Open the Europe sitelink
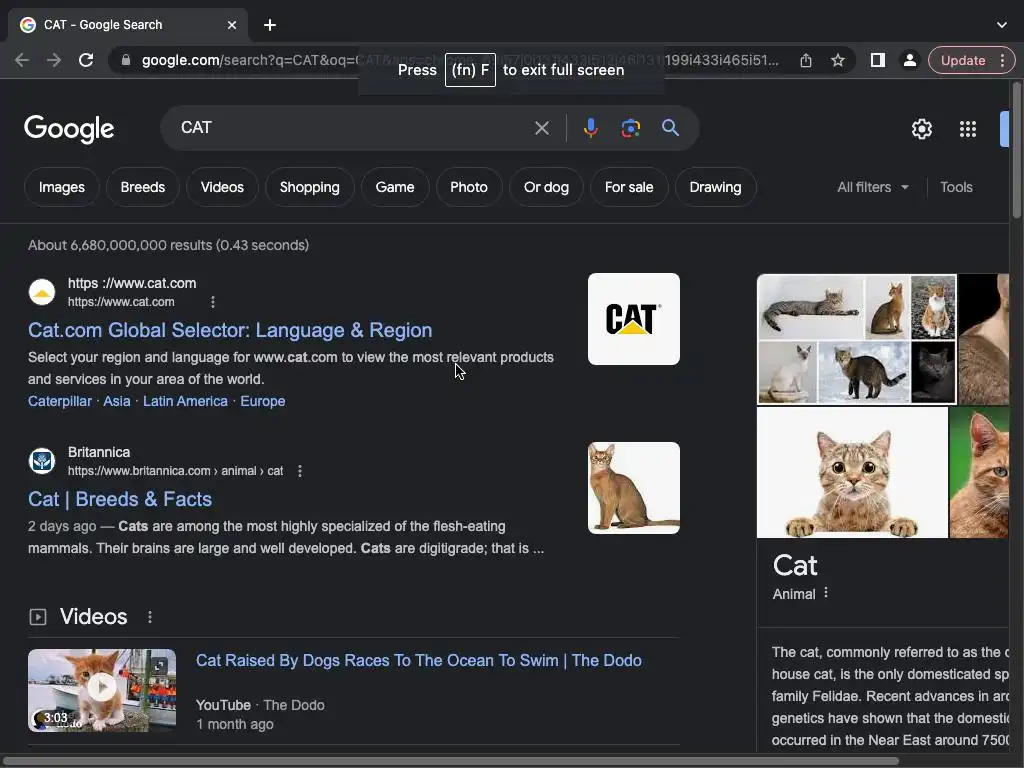The width and height of the screenshot is (1024, 768). (263, 402)
